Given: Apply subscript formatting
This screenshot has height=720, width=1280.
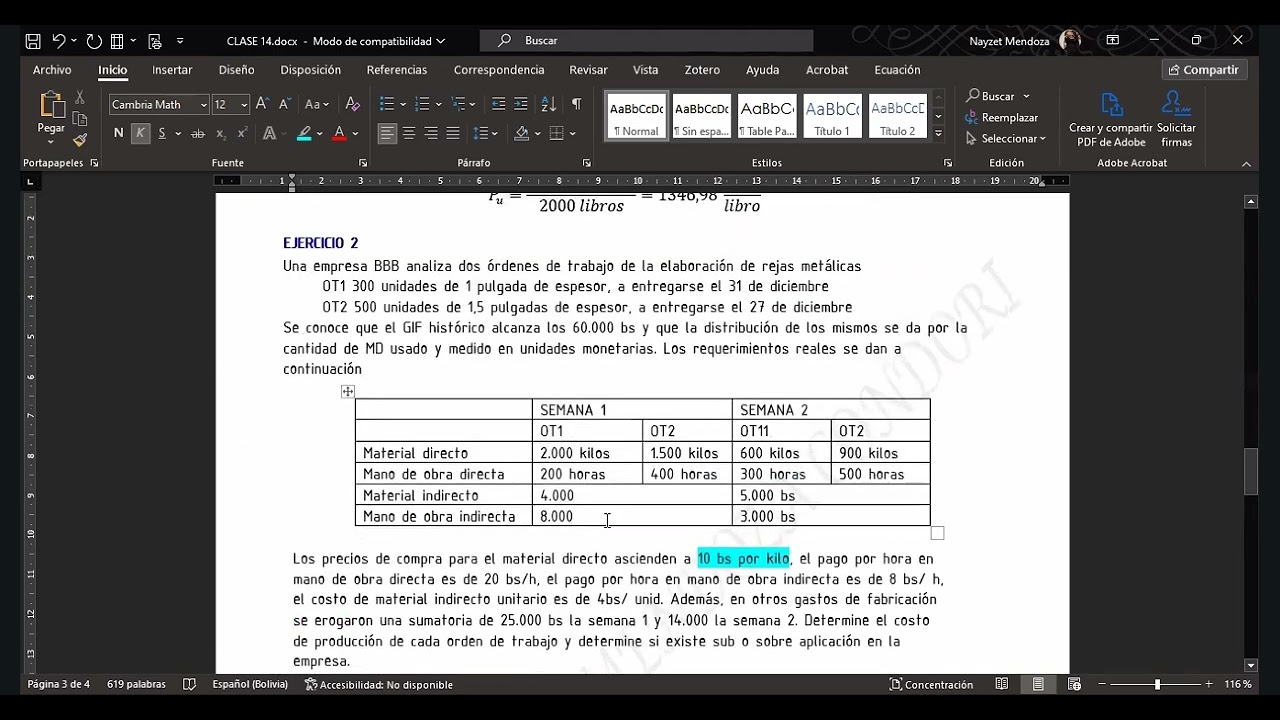Looking at the screenshot, I should [x=220, y=133].
